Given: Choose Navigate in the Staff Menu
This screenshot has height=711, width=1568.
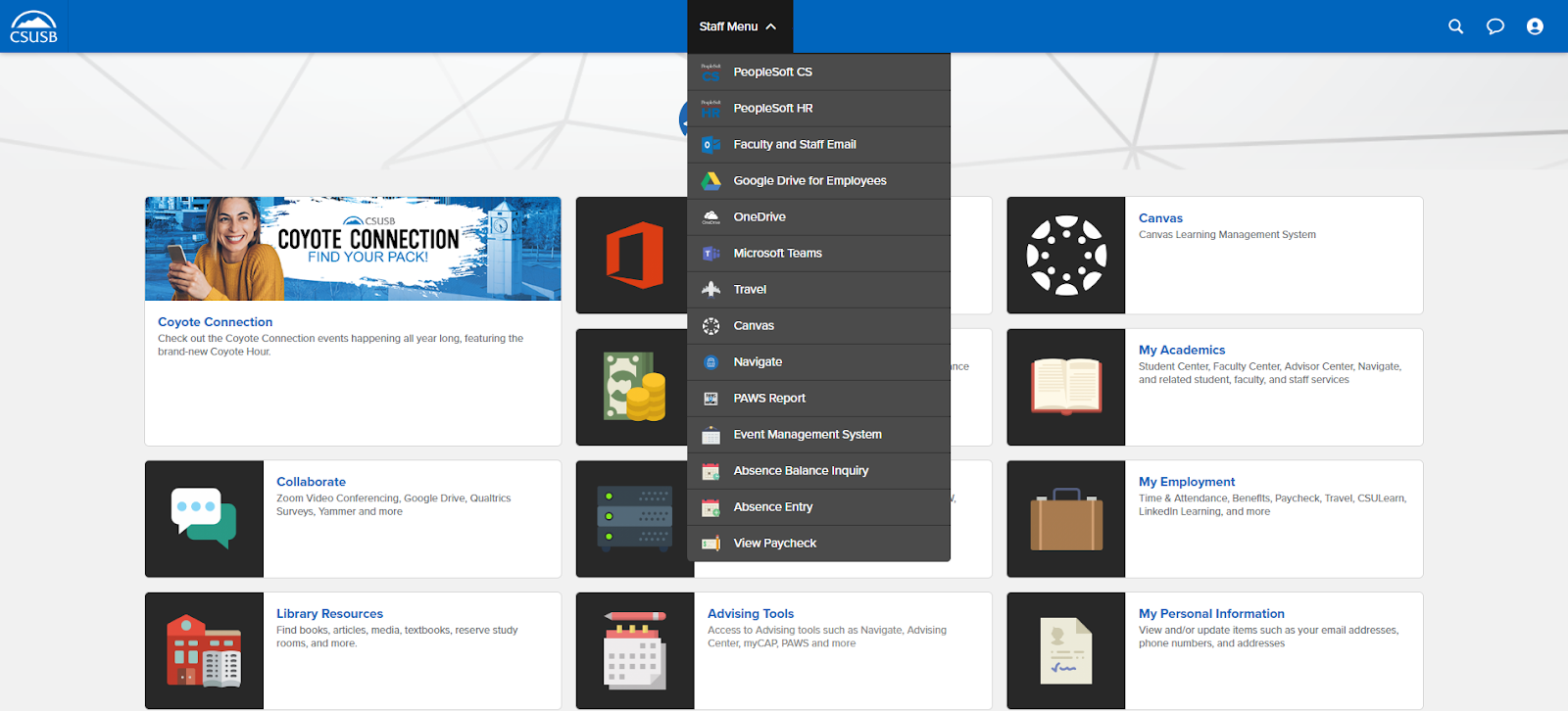Looking at the screenshot, I should (819, 362).
